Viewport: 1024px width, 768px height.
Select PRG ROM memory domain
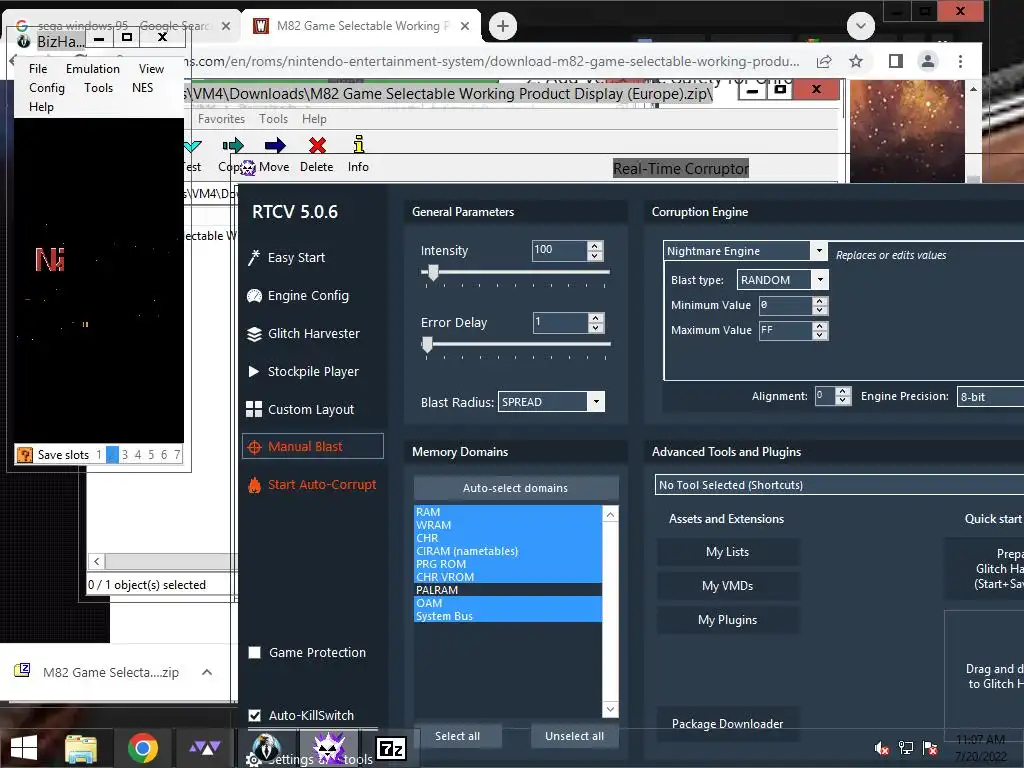pyautogui.click(x=507, y=564)
